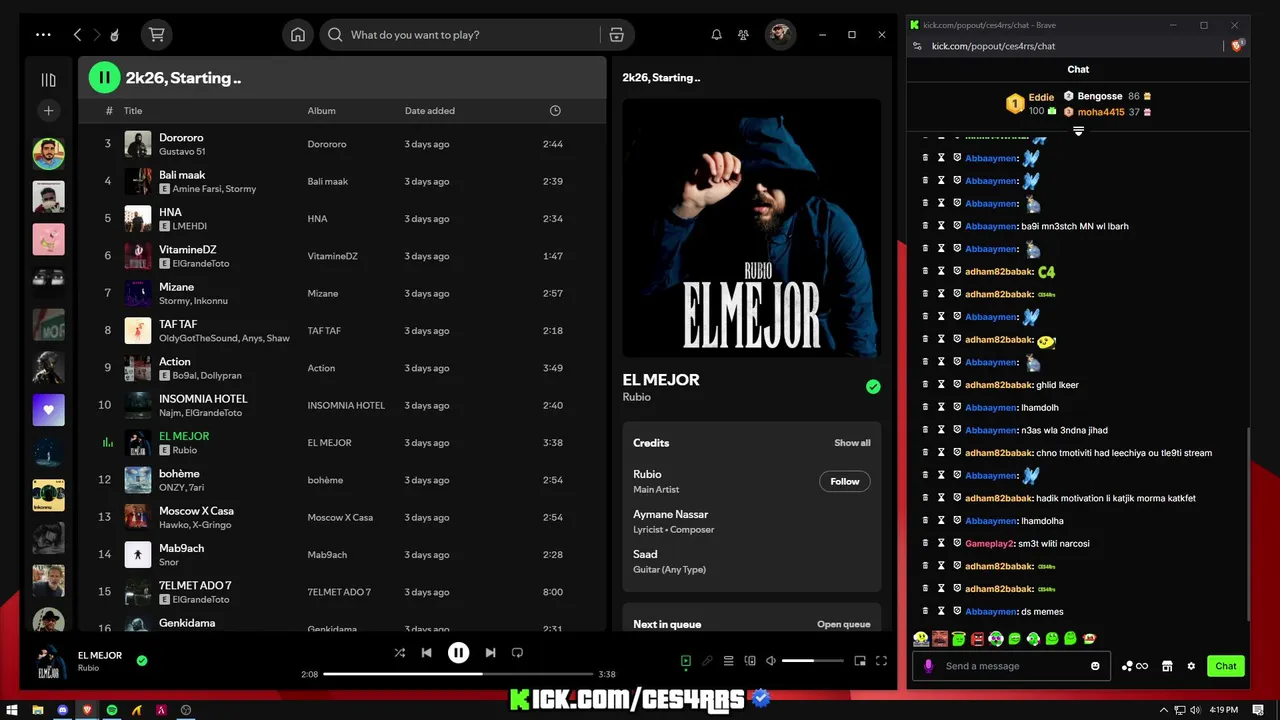Sort tracks by Album column
The image size is (1280, 720).
point(321,111)
